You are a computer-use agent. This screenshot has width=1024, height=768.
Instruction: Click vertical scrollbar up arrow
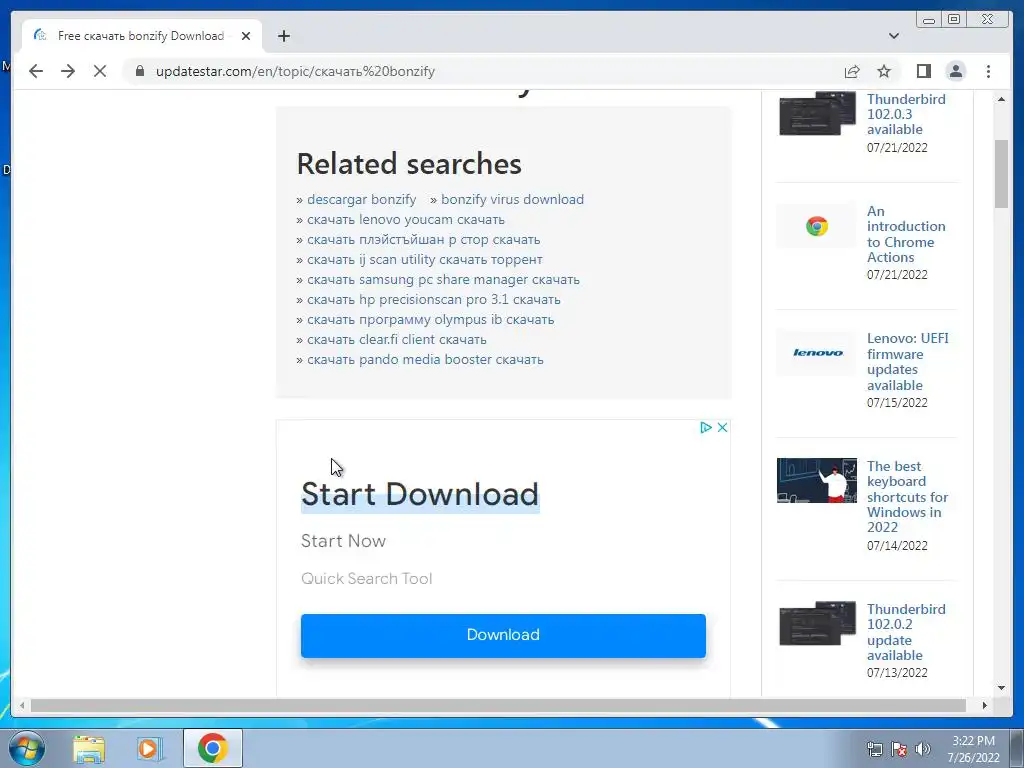pos(1001,99)
